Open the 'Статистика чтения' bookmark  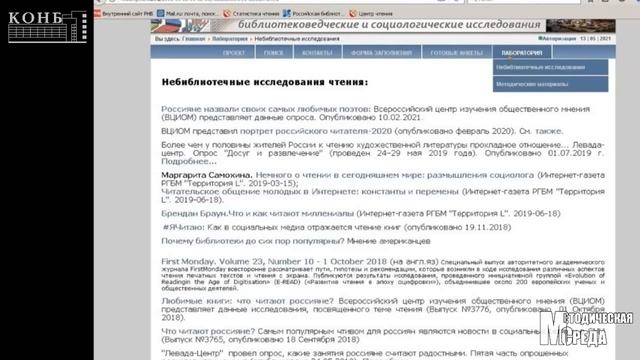tap(251, 13)
